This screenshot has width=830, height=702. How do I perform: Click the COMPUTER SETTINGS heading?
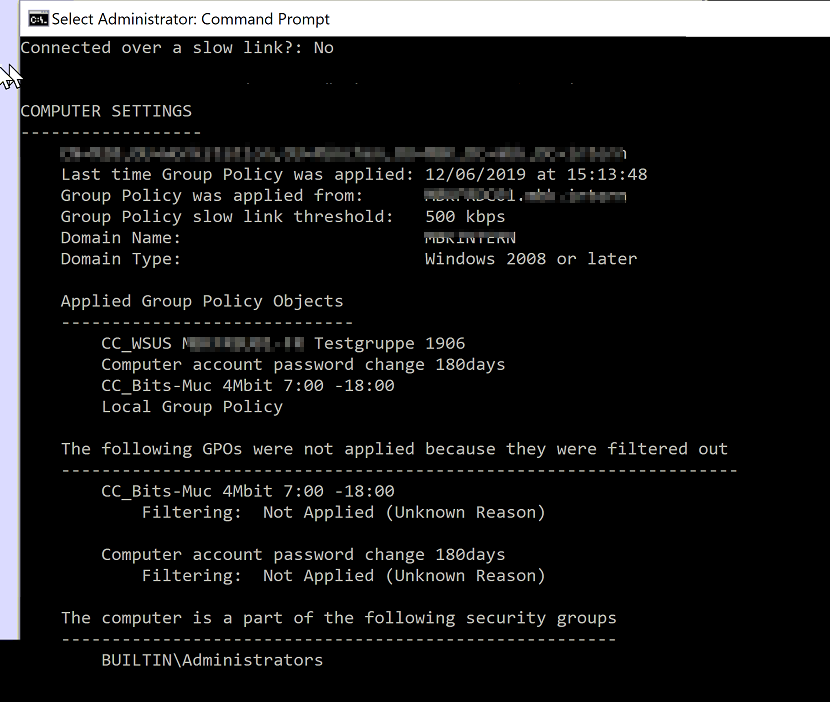click(x=106, y=111)
